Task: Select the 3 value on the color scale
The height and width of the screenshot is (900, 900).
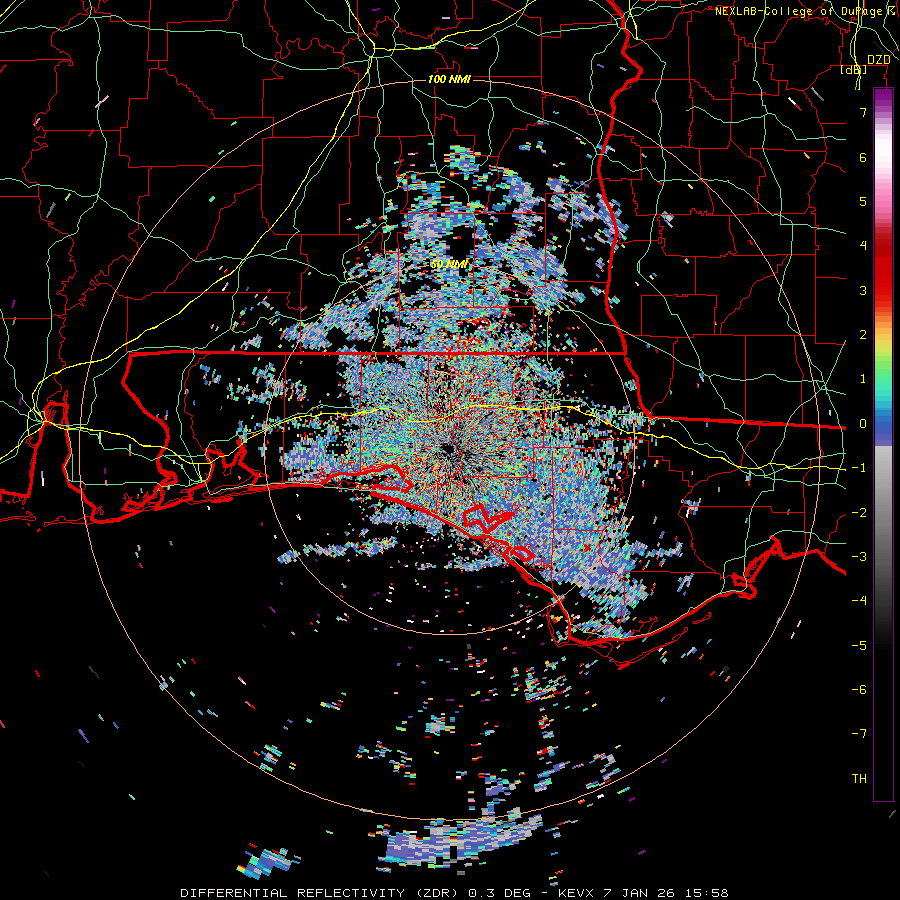Action: click(863, 290)
